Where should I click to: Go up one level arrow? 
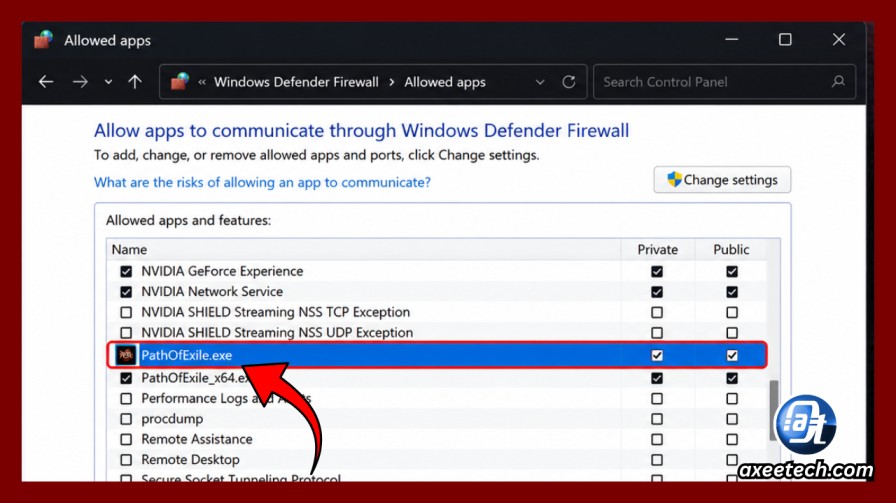click(x=135, y=82)
